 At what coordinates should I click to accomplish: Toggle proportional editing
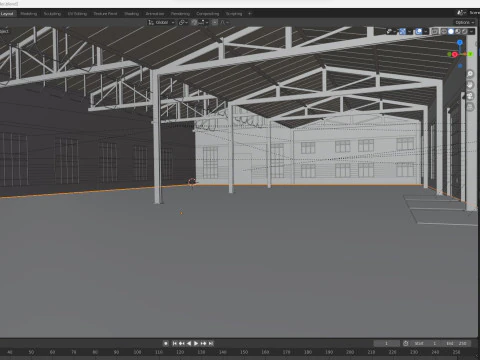[x=215, y=22]
